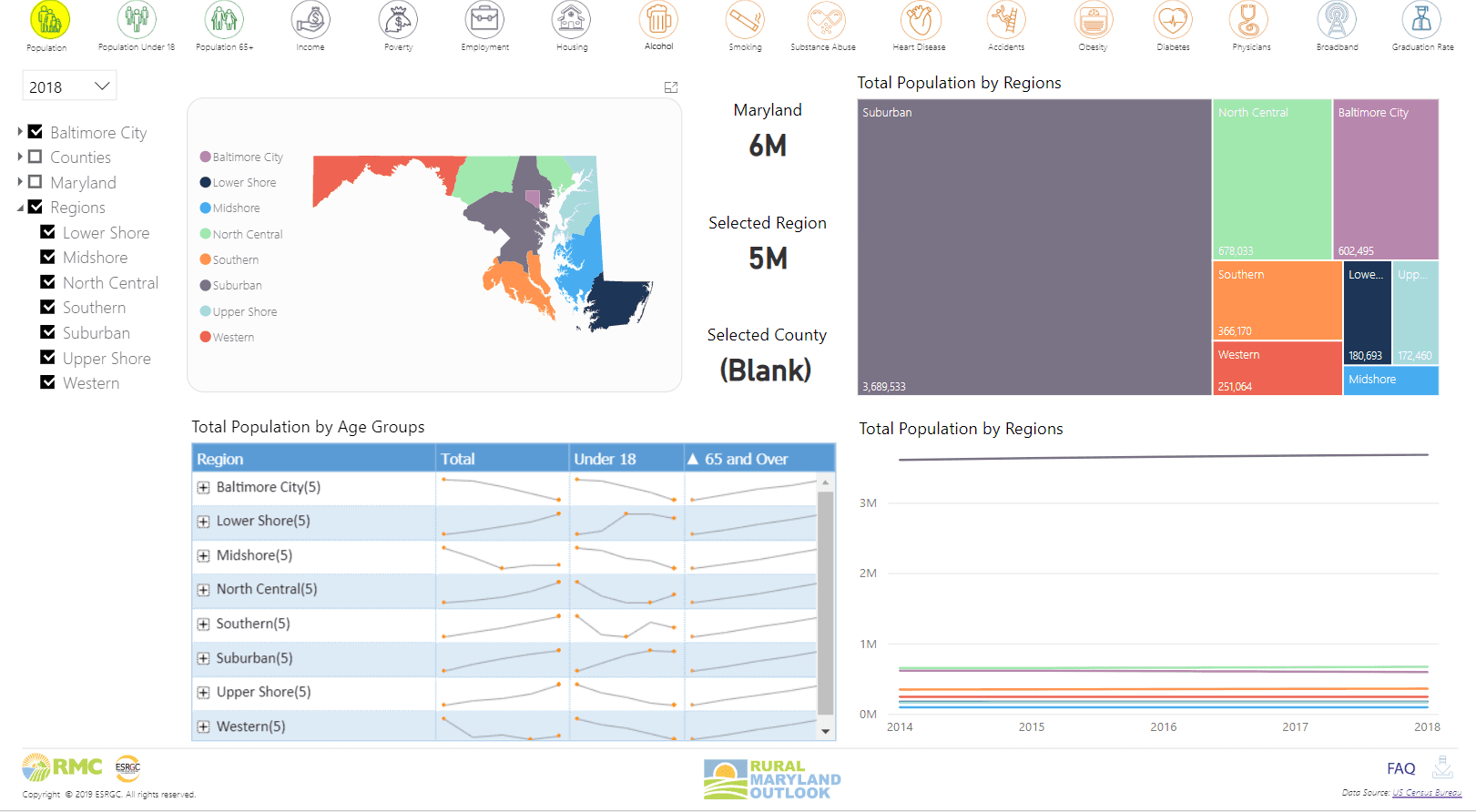Screen dimensions: 1476x812
Task: Uncheck the Southern checkbox
Action: (x=47, y=307)
